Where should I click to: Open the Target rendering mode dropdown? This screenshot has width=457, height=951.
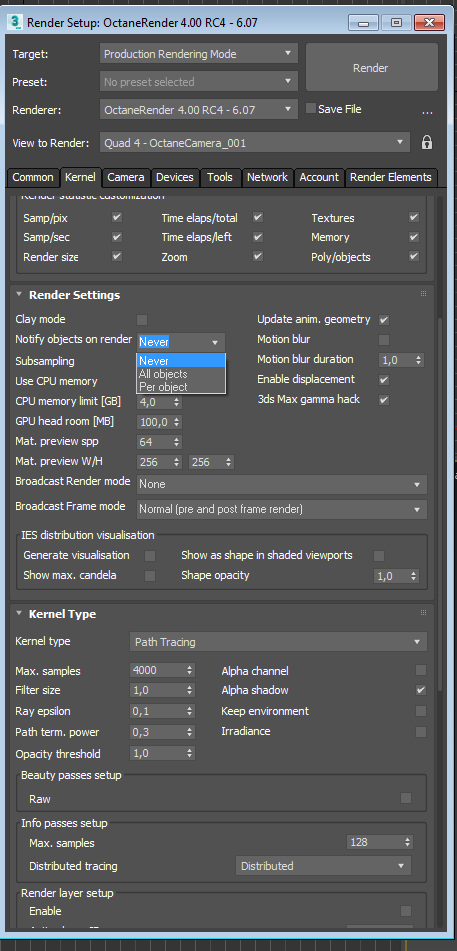(198, 54)
